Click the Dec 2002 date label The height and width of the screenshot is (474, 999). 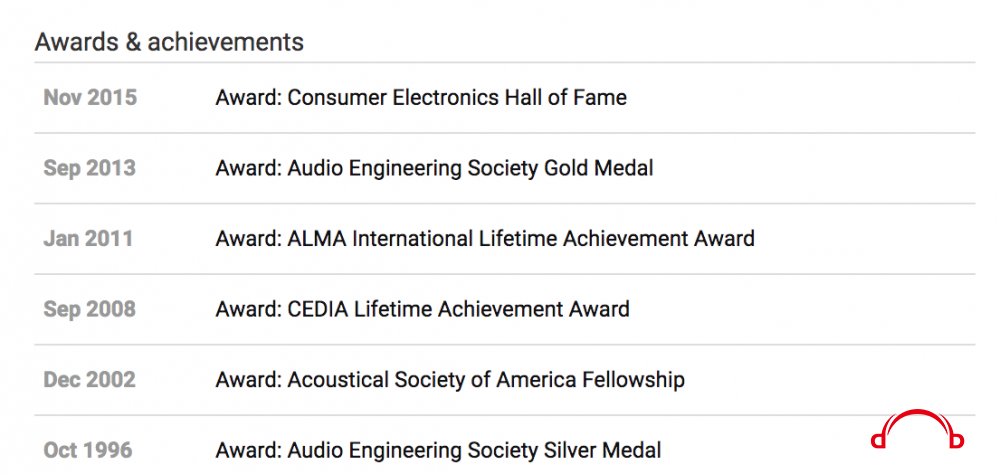click(89, 380)
